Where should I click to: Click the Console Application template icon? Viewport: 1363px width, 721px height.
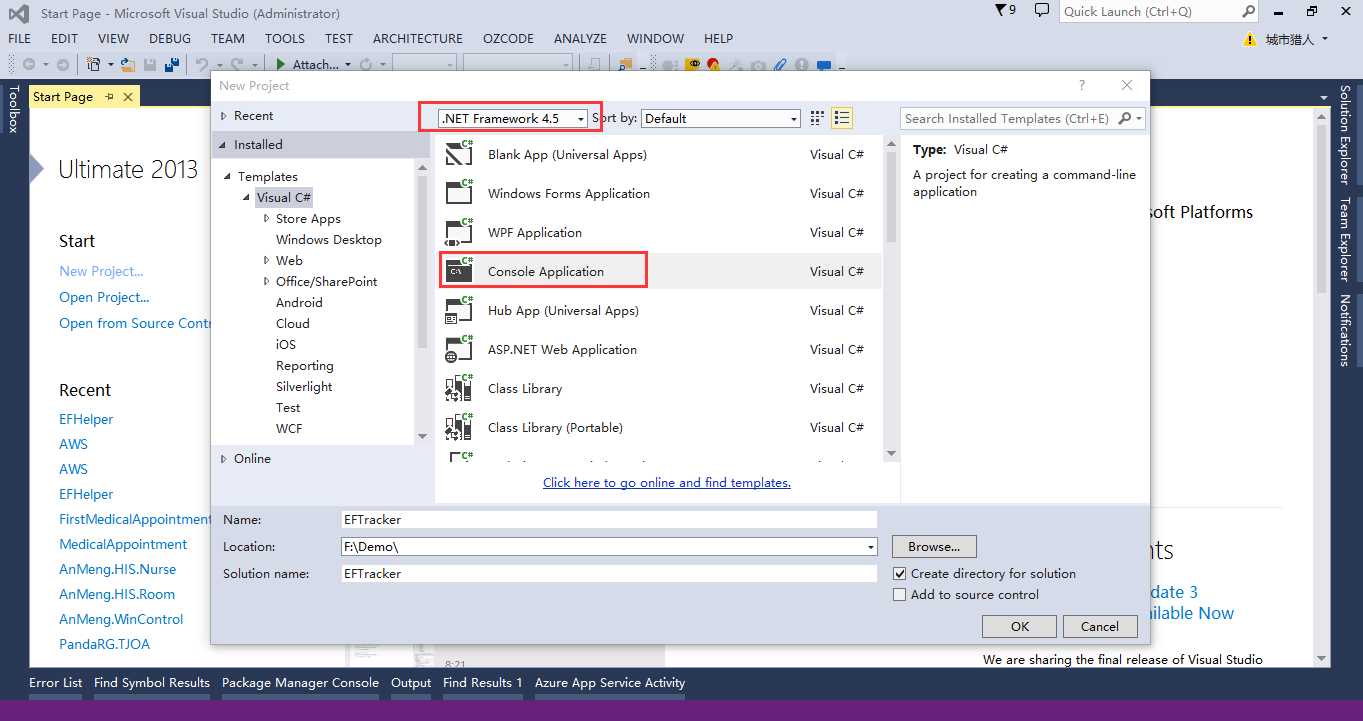(459, 271)
